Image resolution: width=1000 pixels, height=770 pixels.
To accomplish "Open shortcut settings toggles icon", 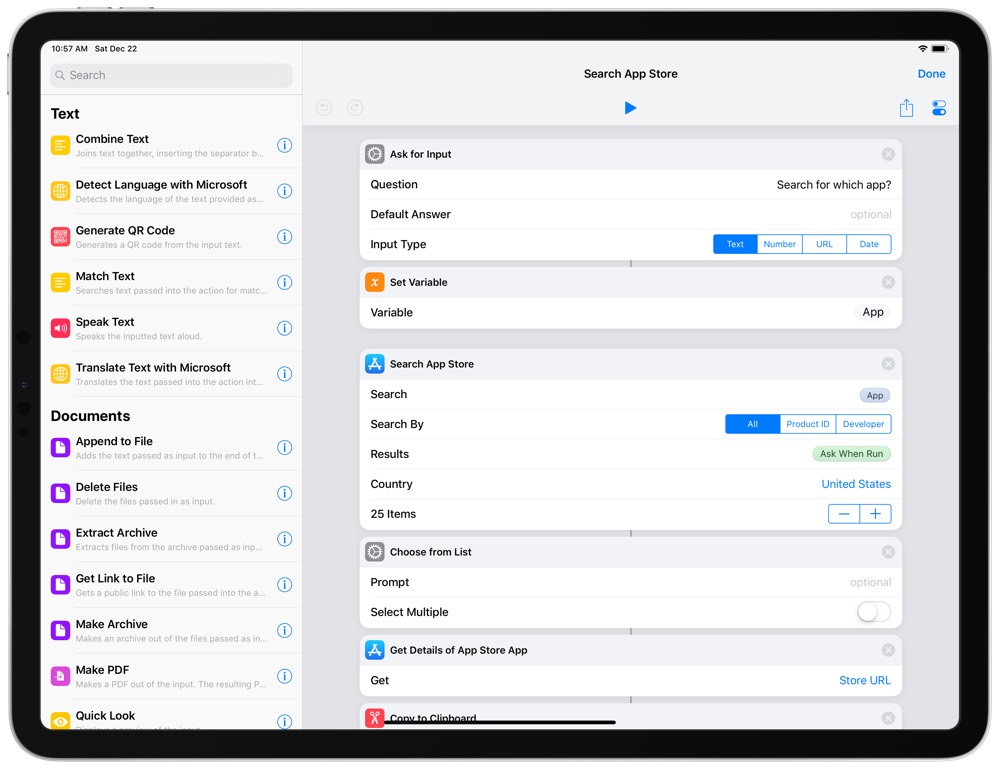I will tap(939, 108).
